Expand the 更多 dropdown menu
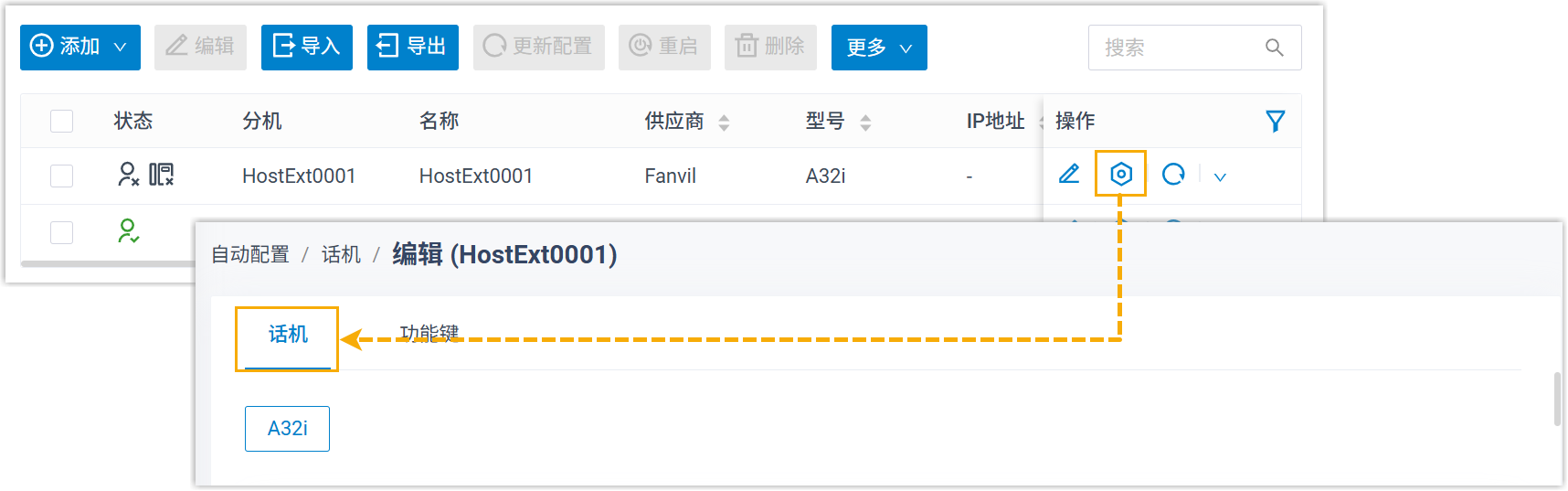The height and width of the screenshot is (491, 1568). pos(878,48)
